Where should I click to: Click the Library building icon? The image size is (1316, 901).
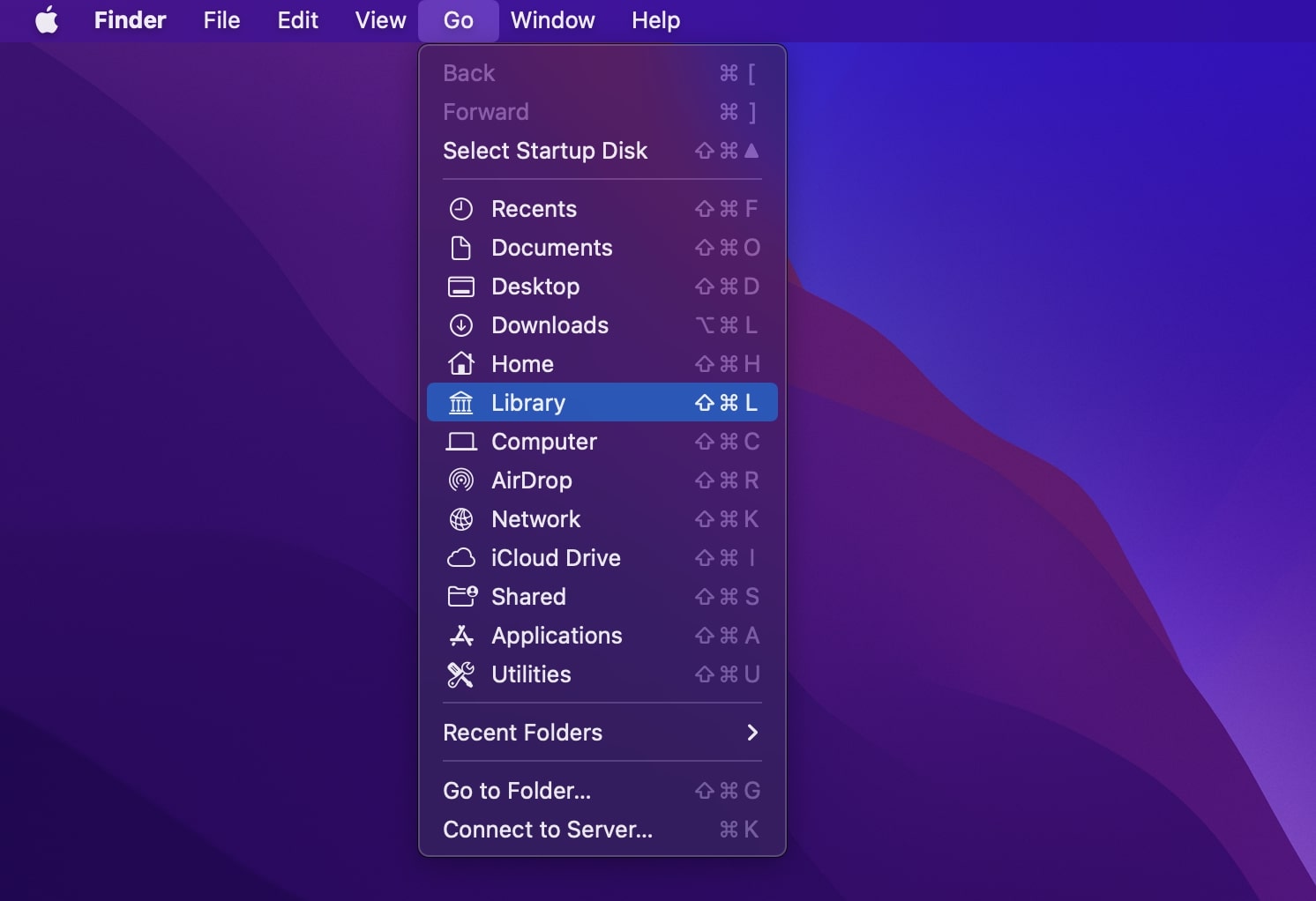[x=461, y=403]
